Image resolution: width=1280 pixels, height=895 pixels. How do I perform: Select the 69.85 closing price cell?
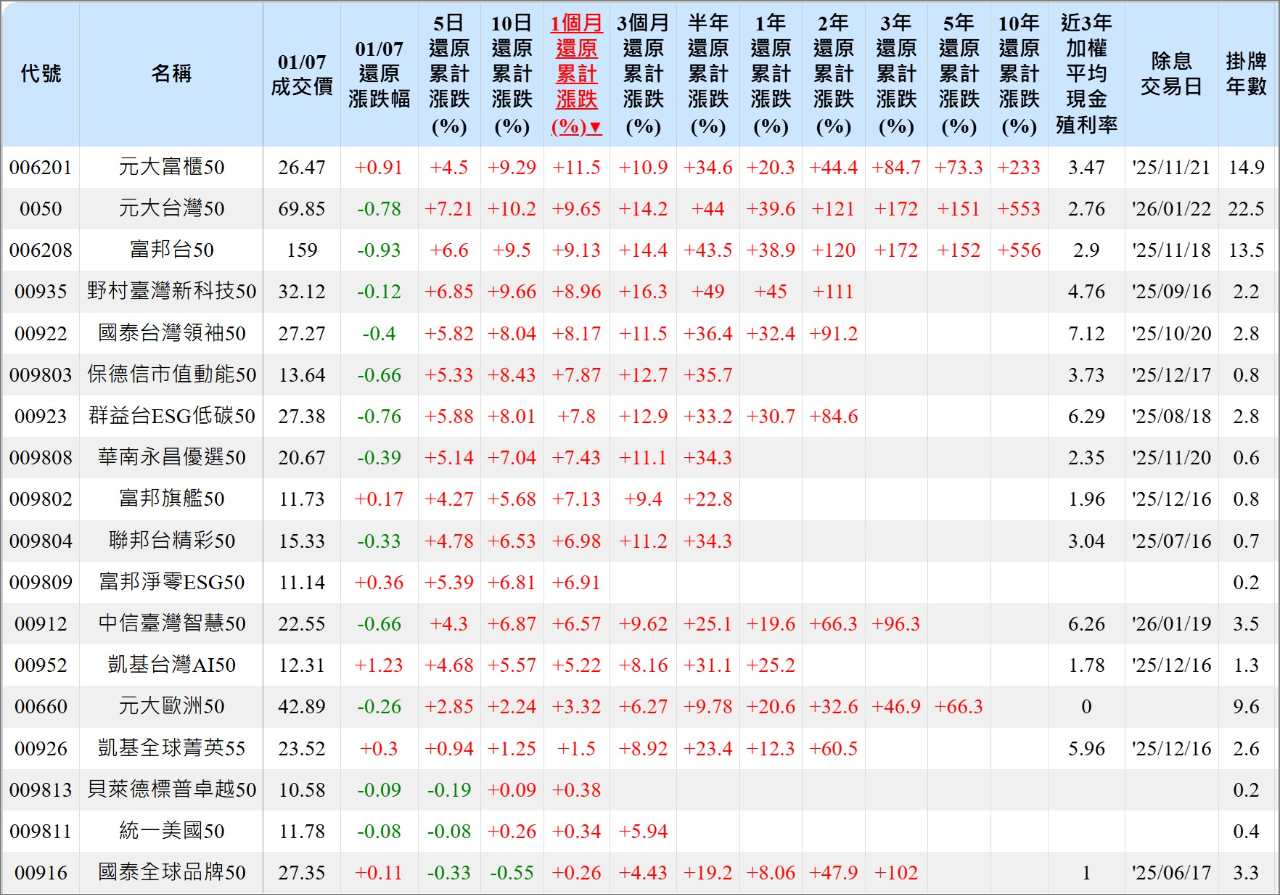[302, 209]
